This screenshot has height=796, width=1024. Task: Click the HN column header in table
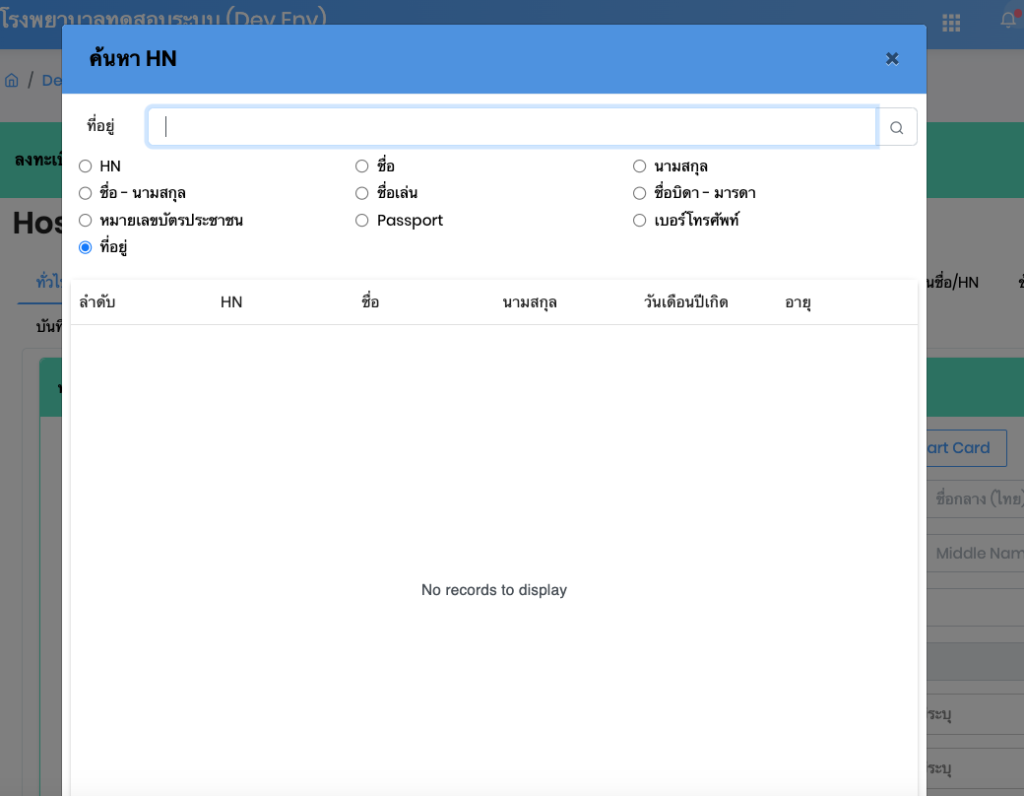coord(231,302)
